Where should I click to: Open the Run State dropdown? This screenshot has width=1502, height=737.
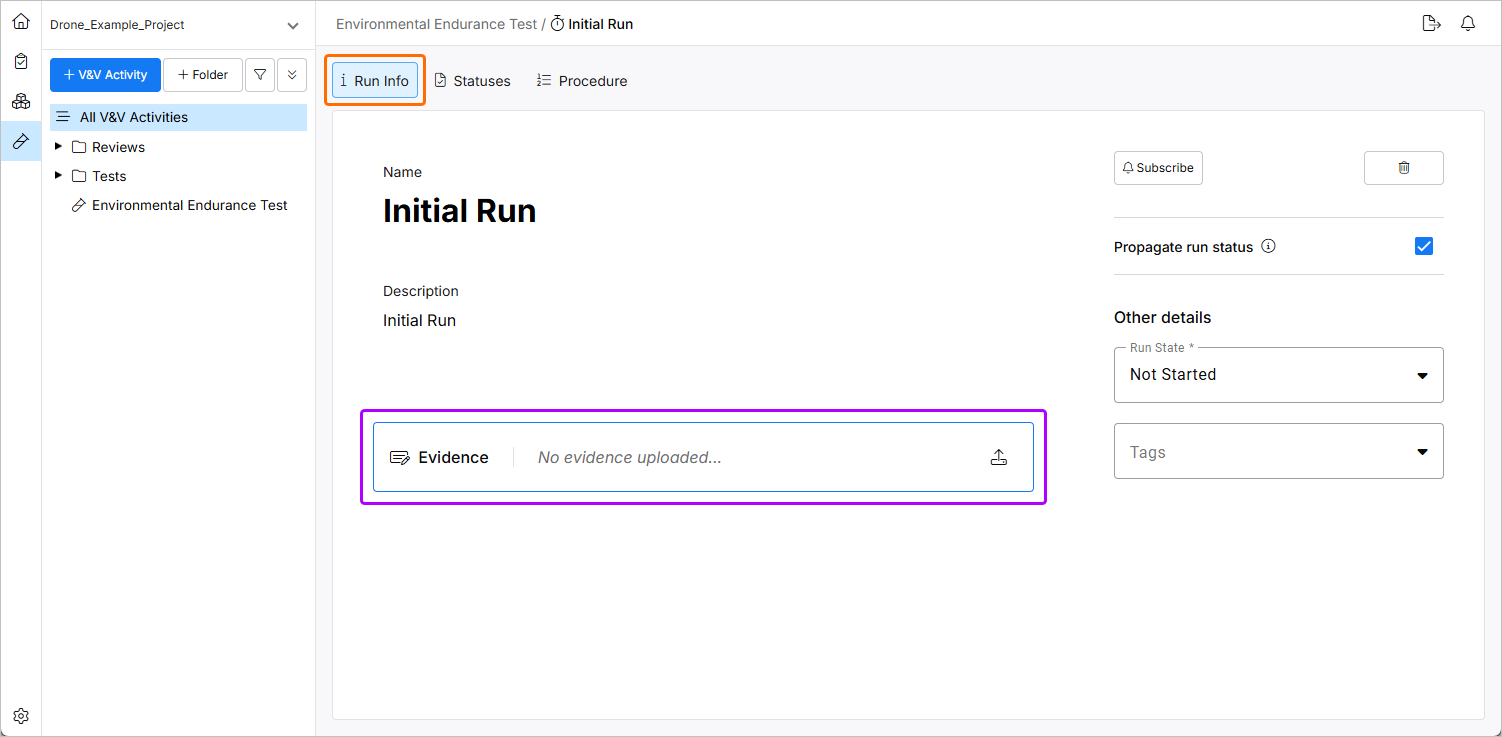point(1278,375)
